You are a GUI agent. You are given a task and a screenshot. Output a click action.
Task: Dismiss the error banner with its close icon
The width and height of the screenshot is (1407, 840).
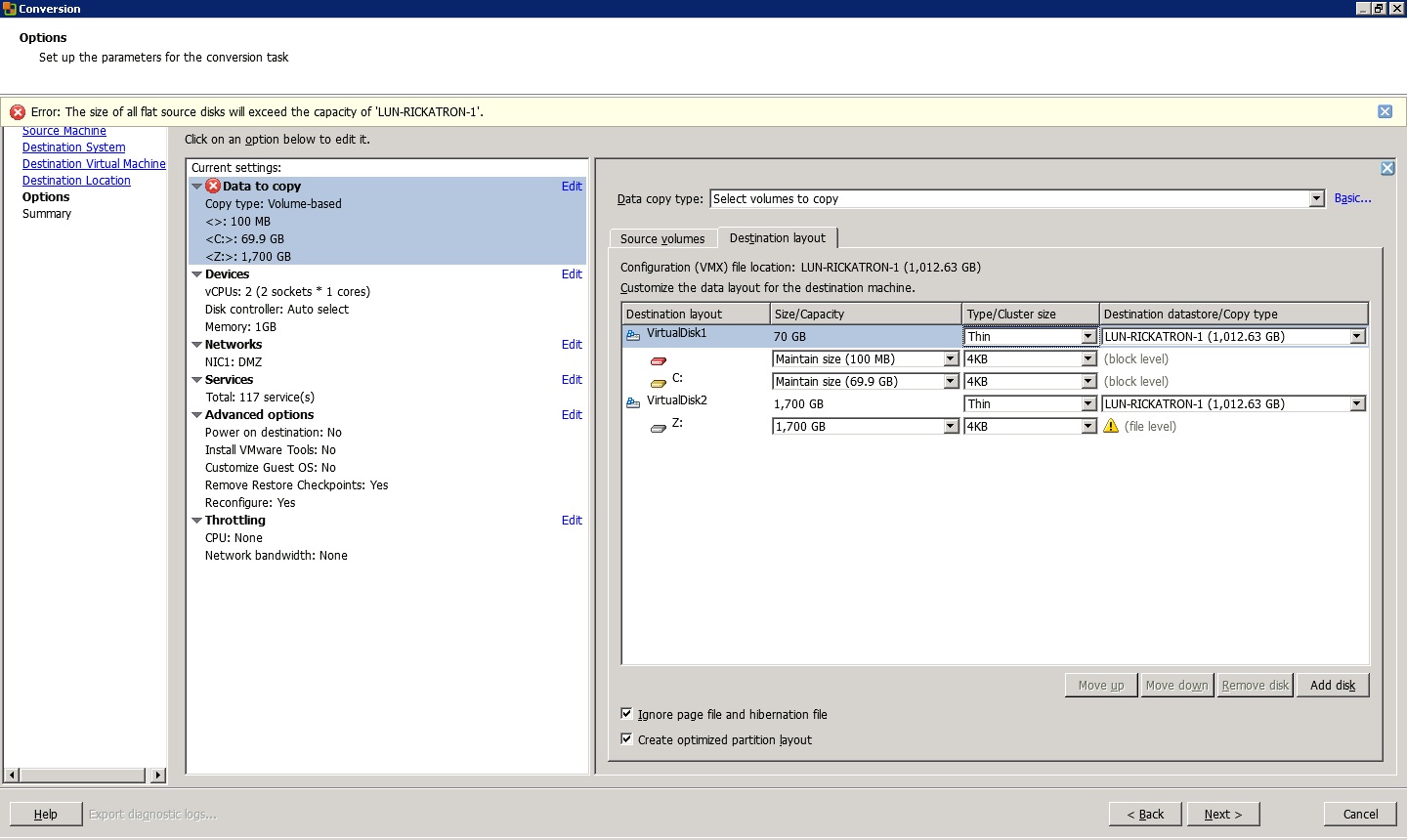point(1385,111)
